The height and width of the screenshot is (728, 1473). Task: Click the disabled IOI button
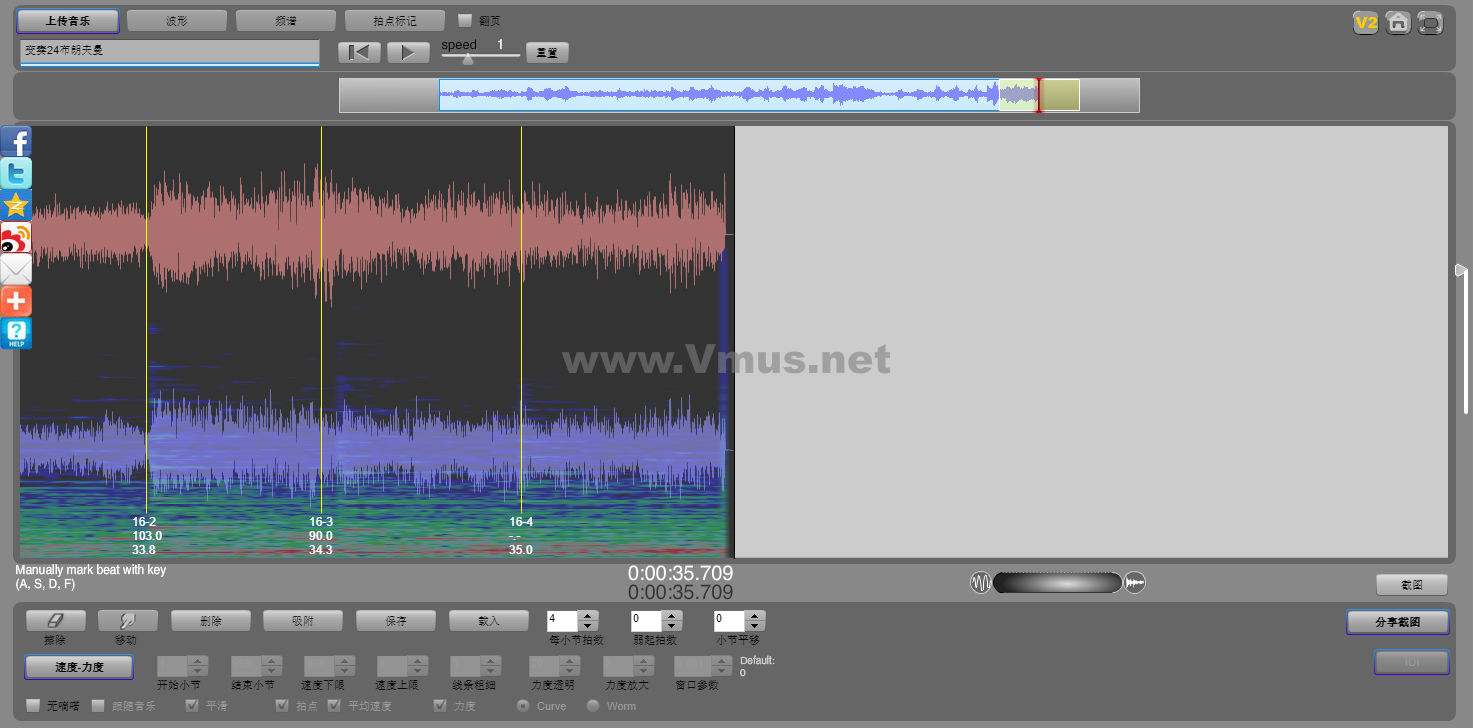(1412, 662)
